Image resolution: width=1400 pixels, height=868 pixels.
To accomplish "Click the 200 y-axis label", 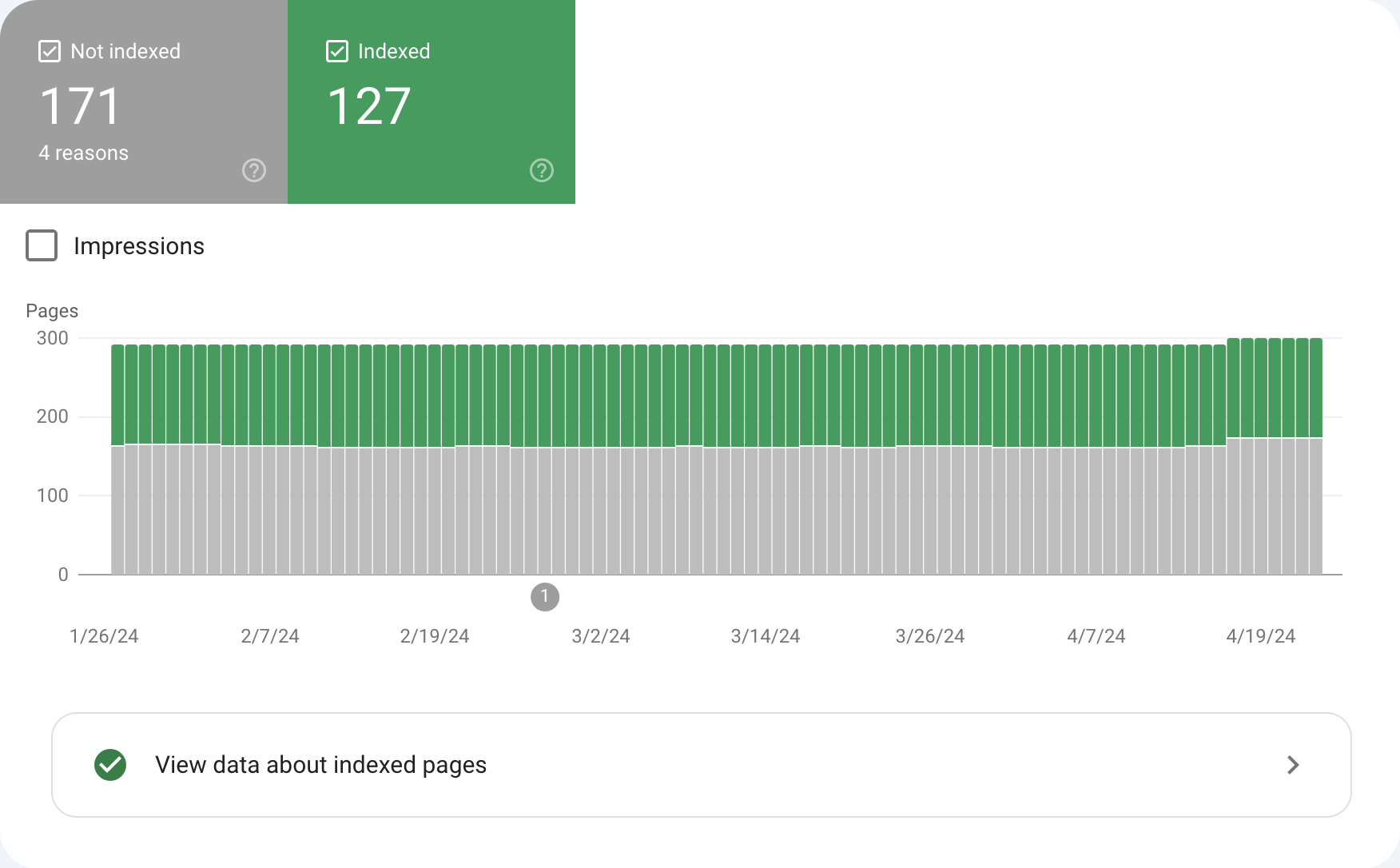I will click(53, 416).
